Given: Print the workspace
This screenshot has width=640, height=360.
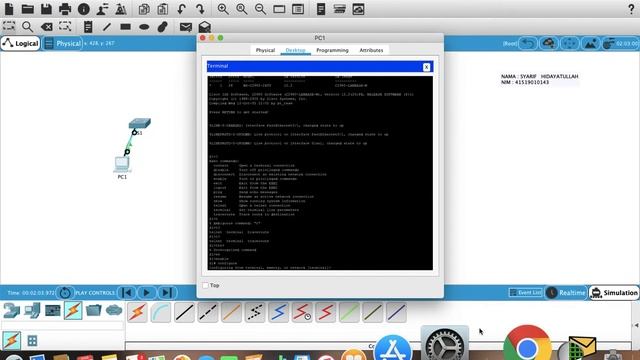Looking at the screenshot, I should (65, 9).
